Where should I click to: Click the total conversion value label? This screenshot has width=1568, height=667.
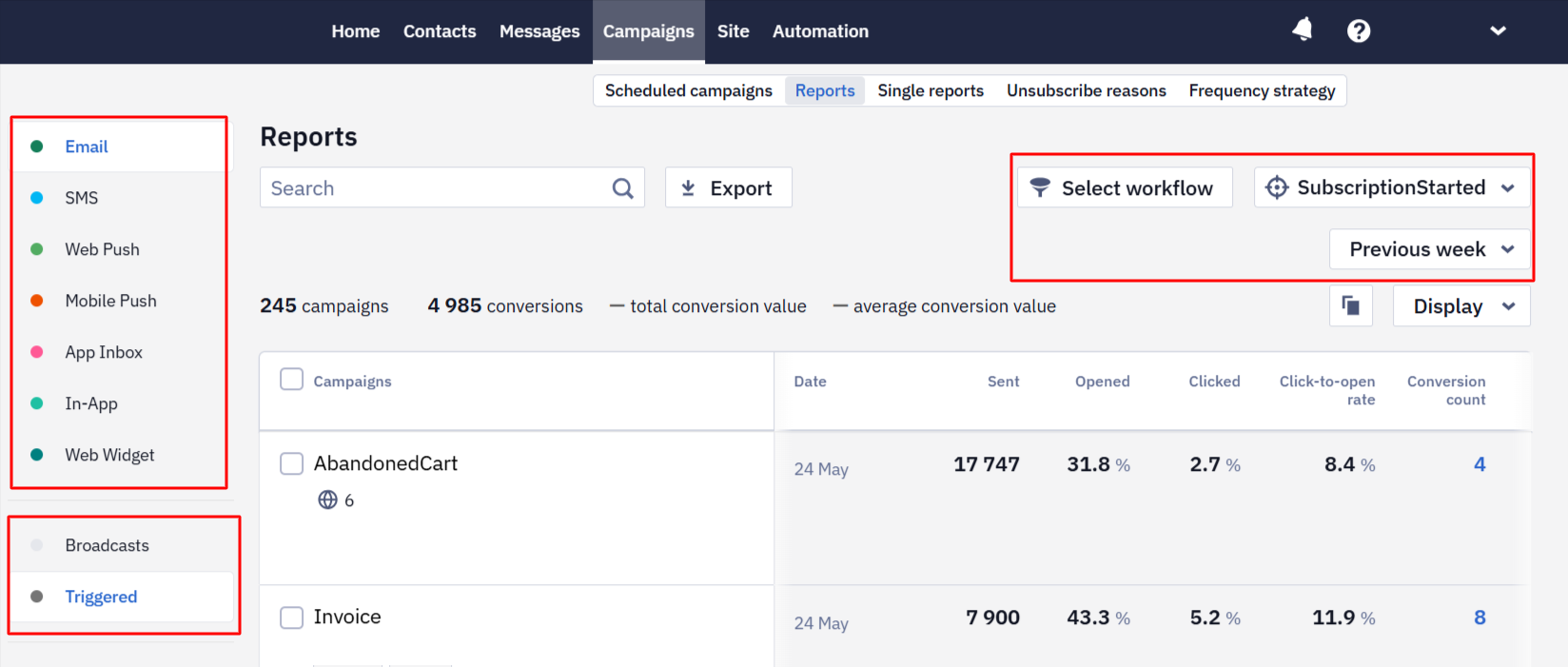pos(717,306)
